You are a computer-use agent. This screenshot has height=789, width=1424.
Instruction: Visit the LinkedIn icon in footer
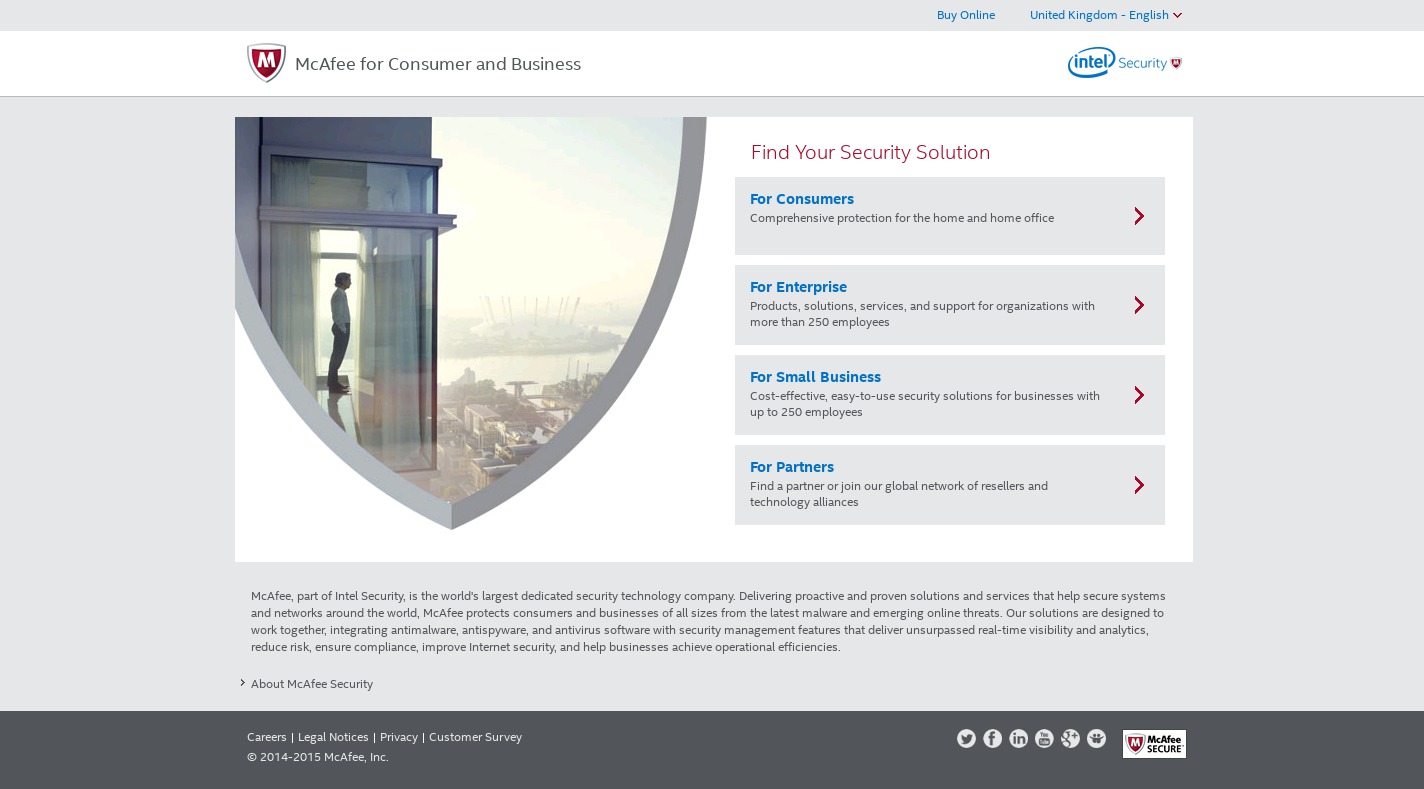coord(1018,738)
